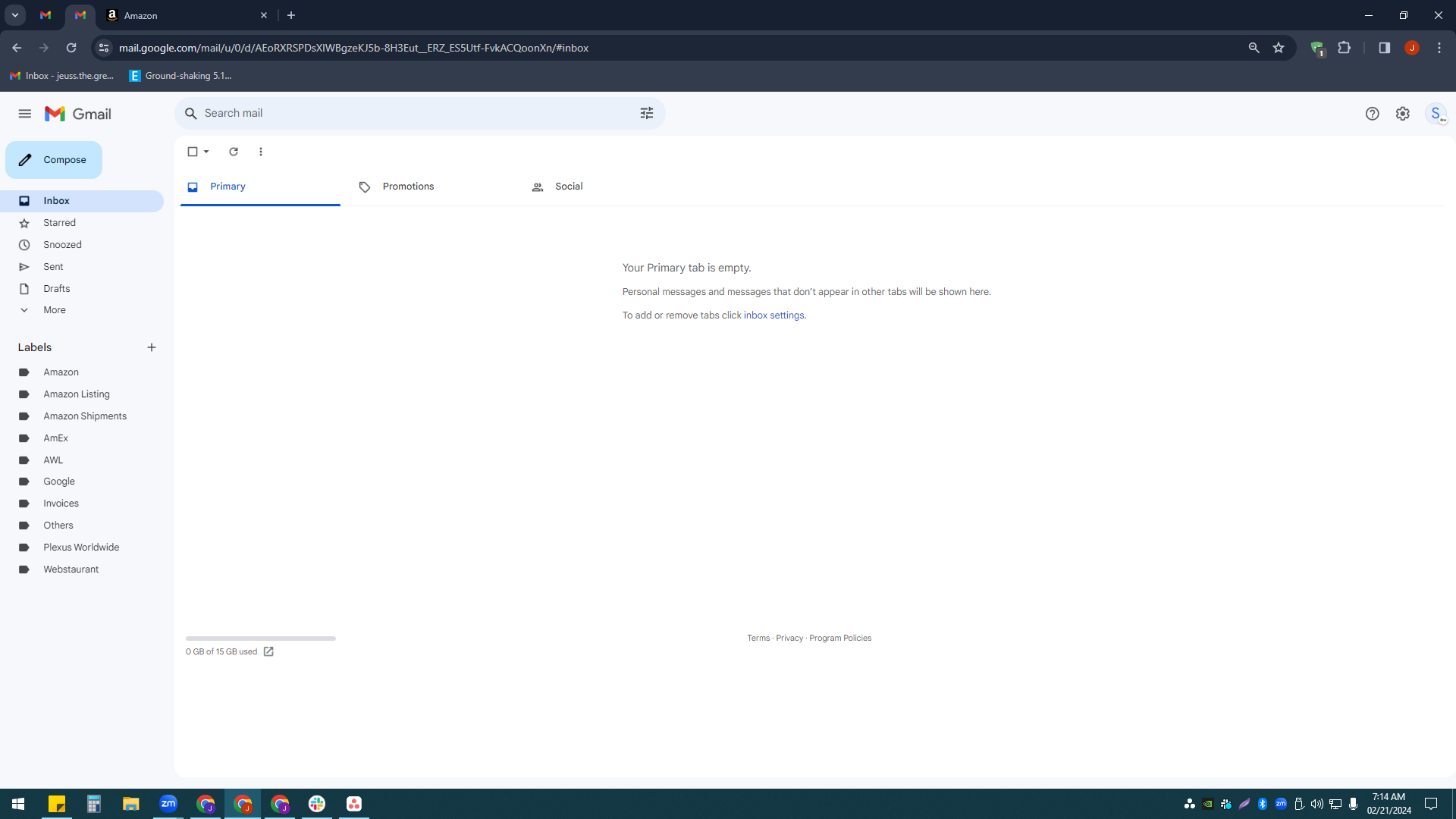View site information icon in address bar
Image resolution: width=1456 pixels, height=819 pixels.
coord(104,48)
